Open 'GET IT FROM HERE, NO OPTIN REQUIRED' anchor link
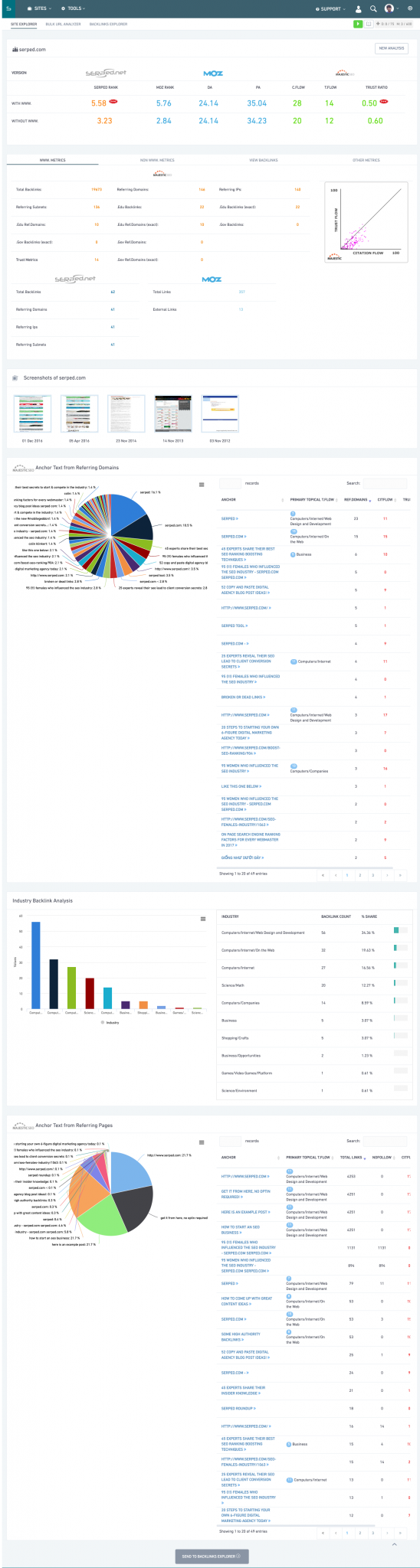 [x=246, y=1194]
